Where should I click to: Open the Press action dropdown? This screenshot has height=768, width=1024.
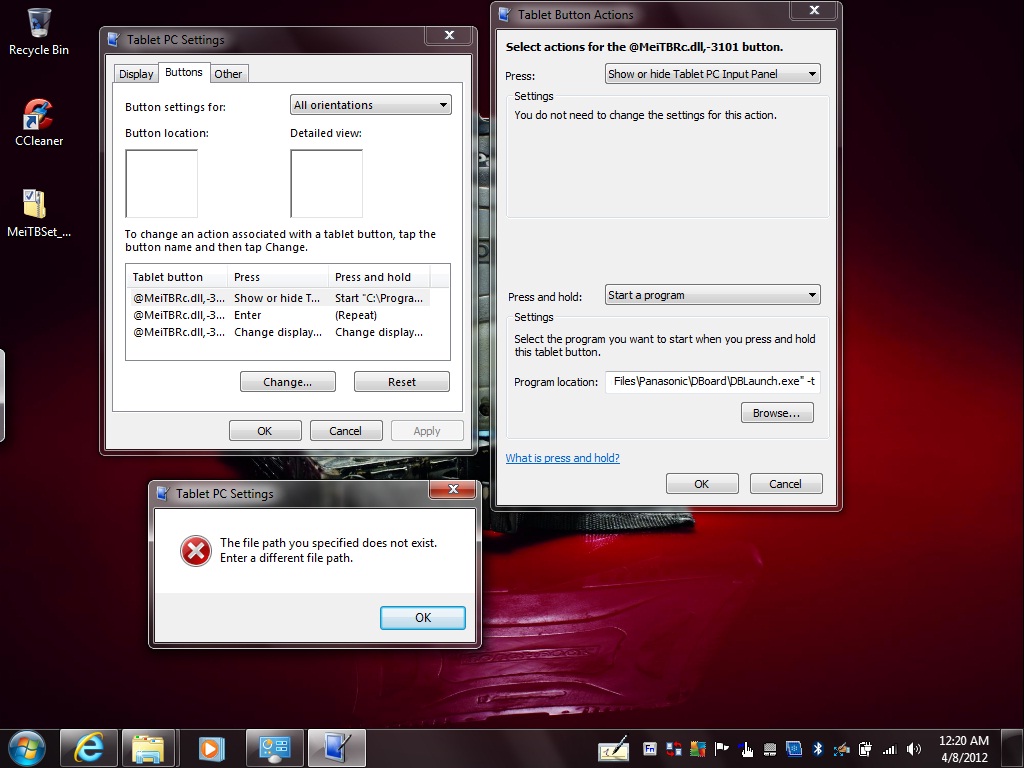coord(712,74)
